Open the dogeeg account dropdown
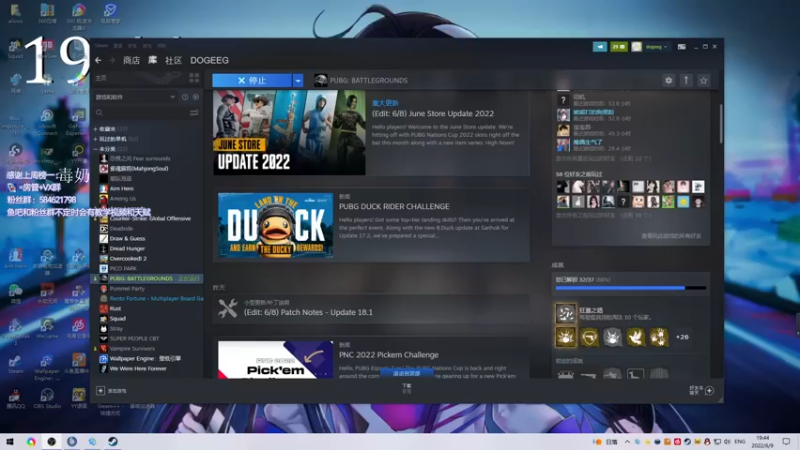The image size is (800, 450). 656,46
